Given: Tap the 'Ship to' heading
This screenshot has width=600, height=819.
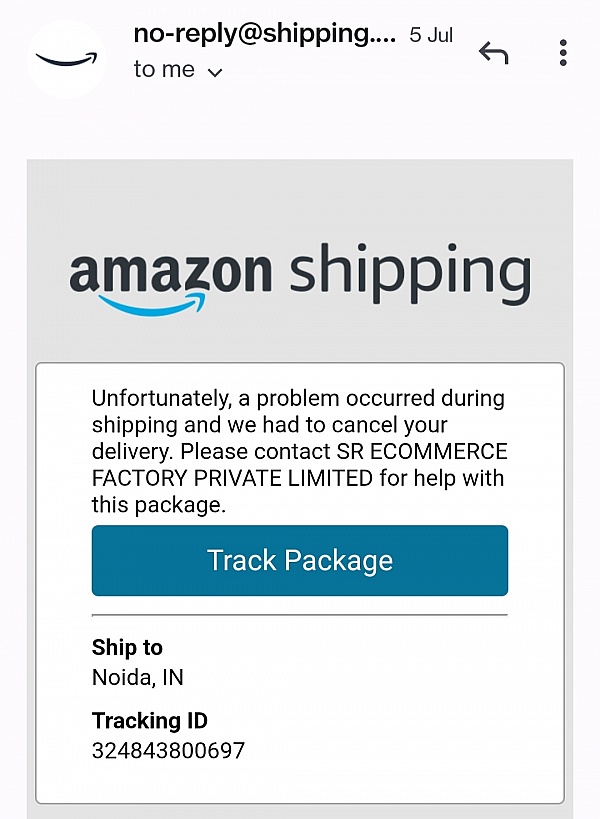Looking at the screenshot, I should pos(127,647).
